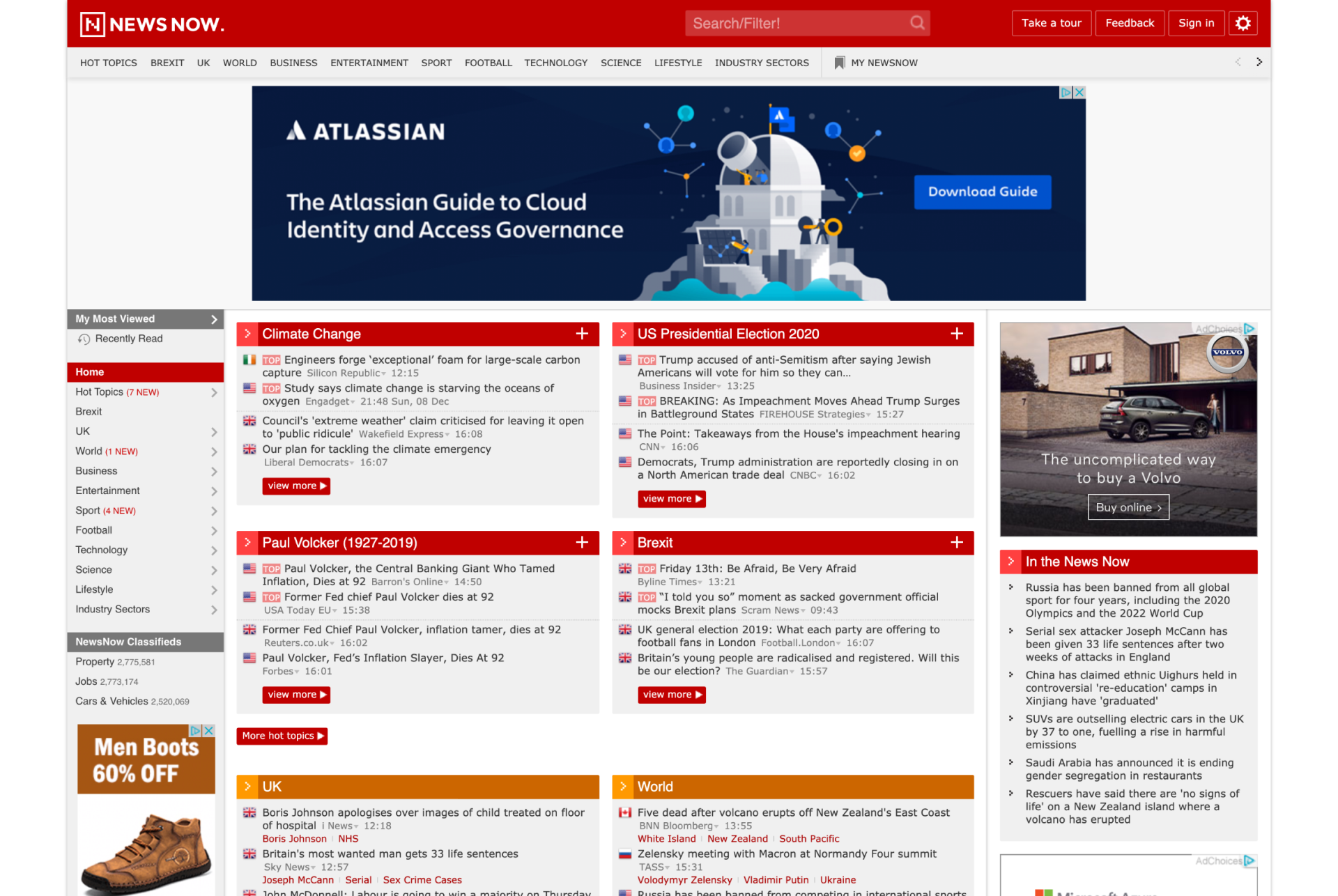Image resolution: width=1338 pixels, height=896 pixels.
Task: Click inside the Search/Filter field
Action: (798, 23)
